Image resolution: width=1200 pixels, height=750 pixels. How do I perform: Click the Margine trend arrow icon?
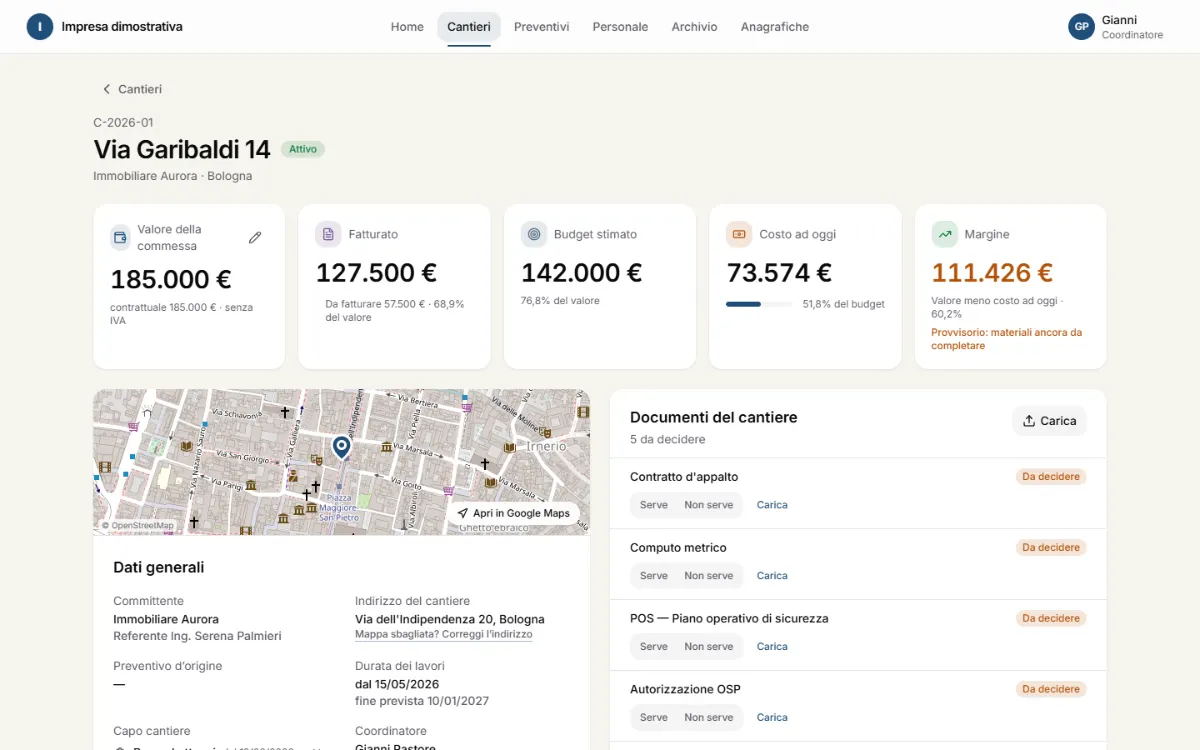point(944,234)
